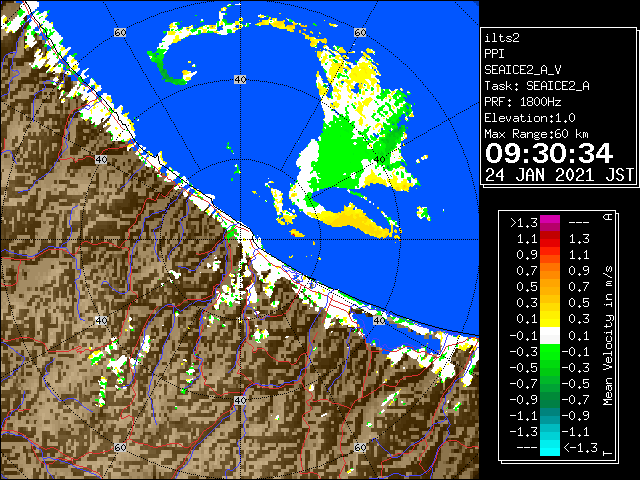
Task: Click the "PRF: 1800Hz" line
Action: [523, 102]
